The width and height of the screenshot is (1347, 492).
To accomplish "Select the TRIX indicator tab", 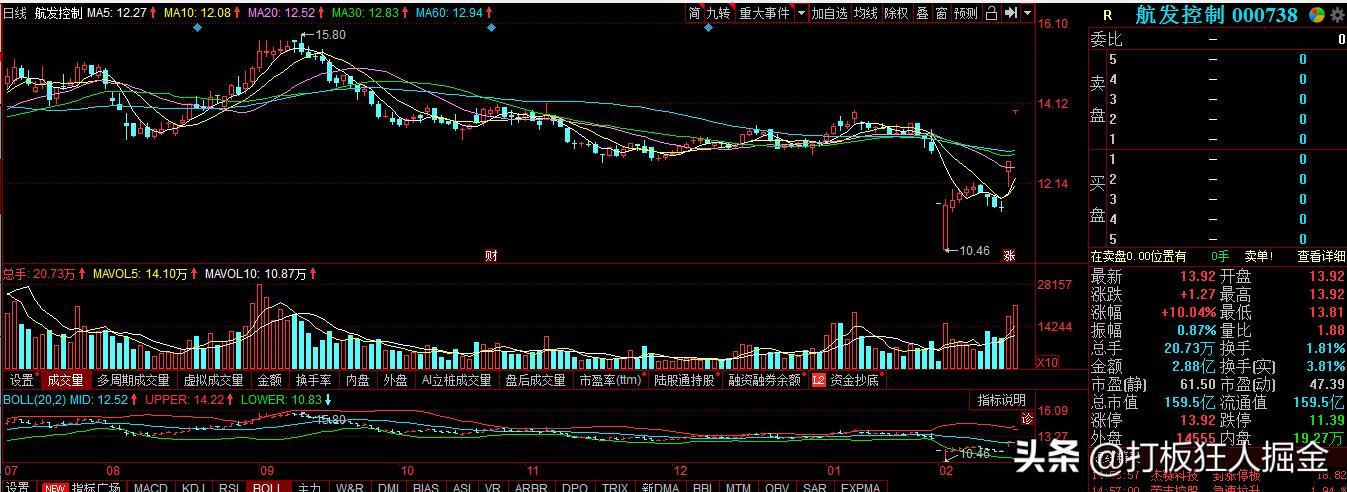I will click(613, 487).
